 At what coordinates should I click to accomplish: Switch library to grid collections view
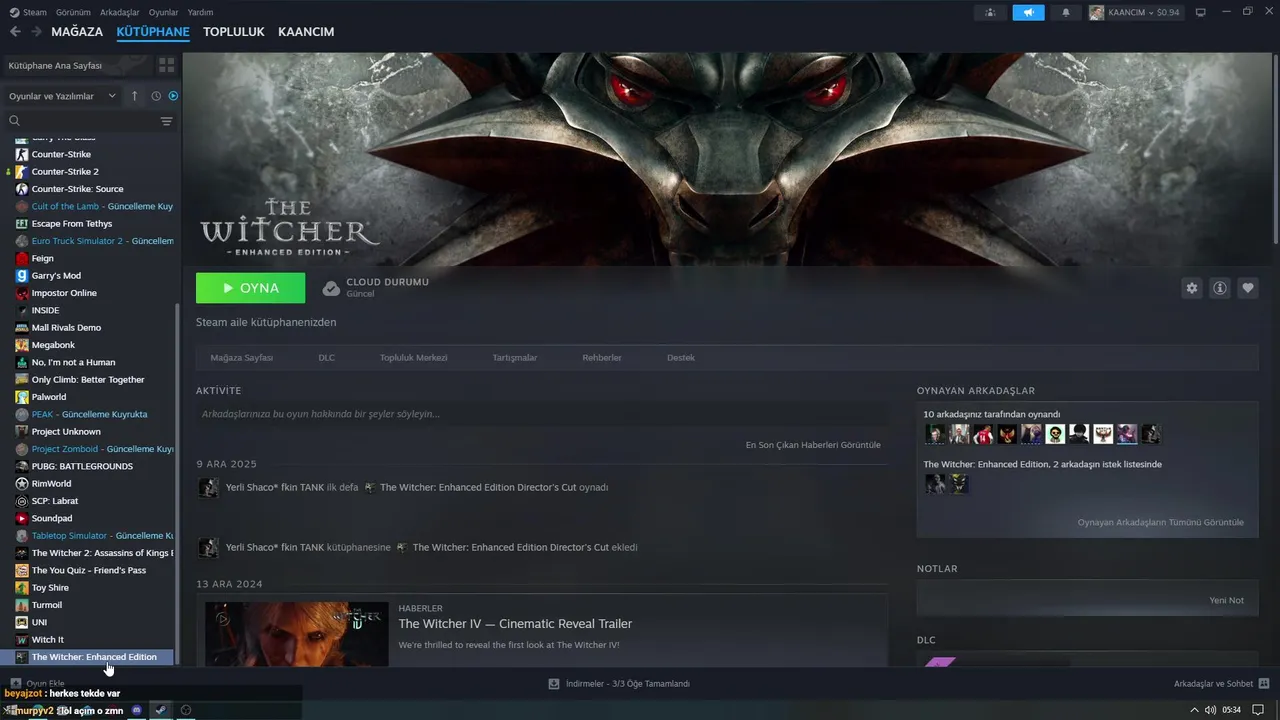[166, 65]
